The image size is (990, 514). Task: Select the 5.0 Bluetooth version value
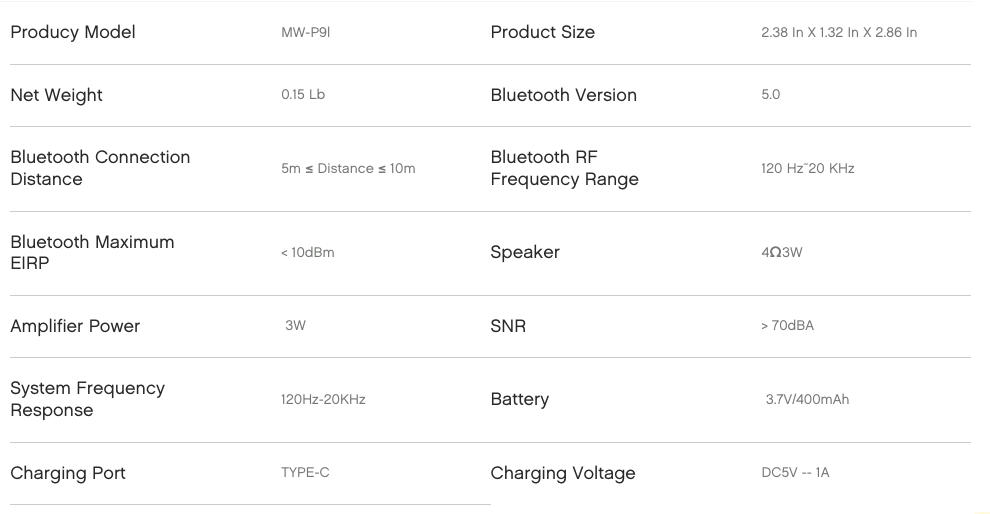[770, 95]
